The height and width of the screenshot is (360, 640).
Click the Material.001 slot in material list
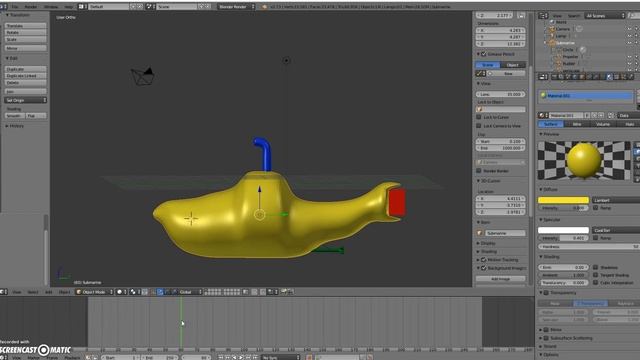point(586,96)
